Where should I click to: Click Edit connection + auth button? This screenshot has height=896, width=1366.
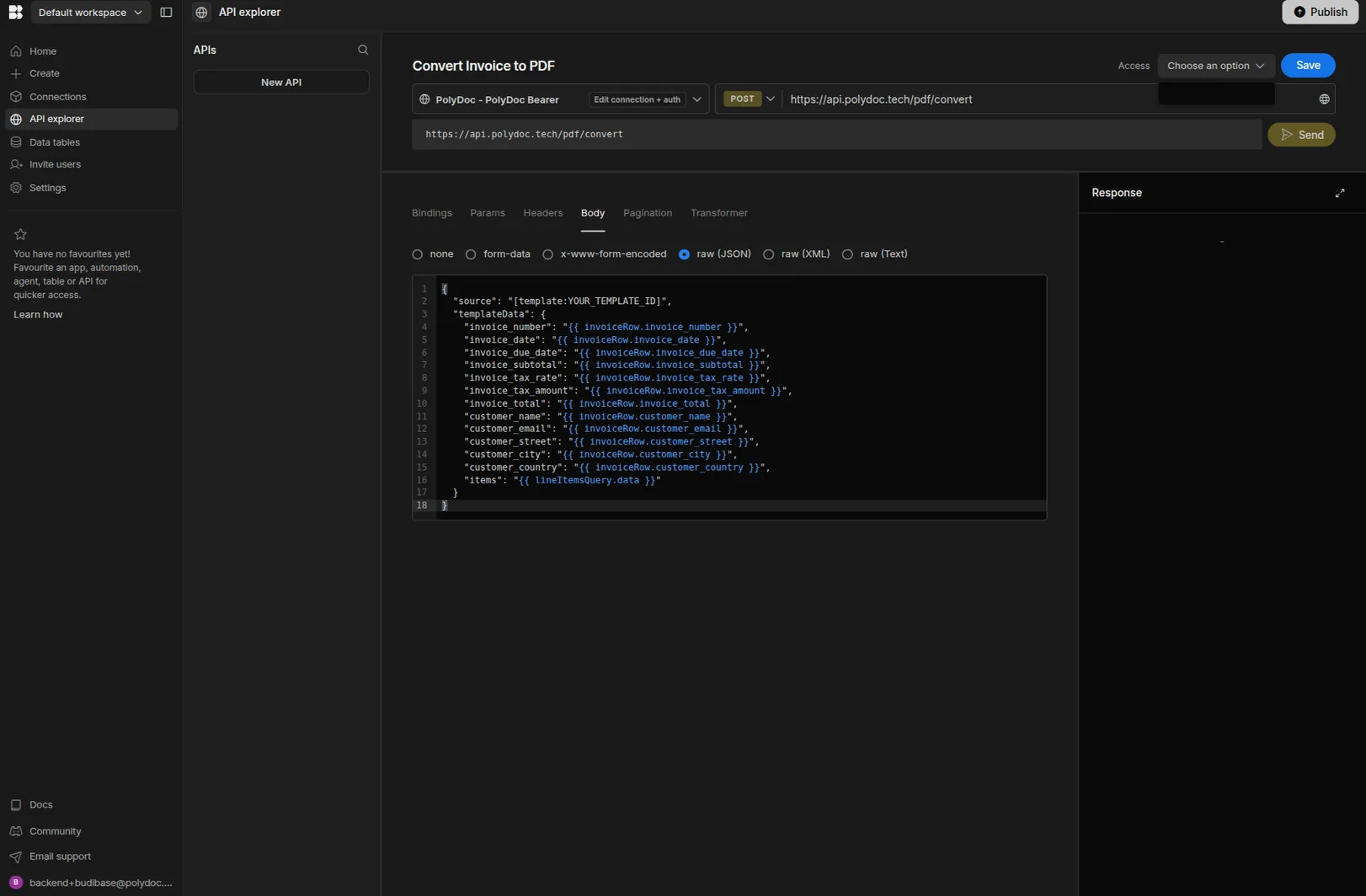click(x=637, y=99)
